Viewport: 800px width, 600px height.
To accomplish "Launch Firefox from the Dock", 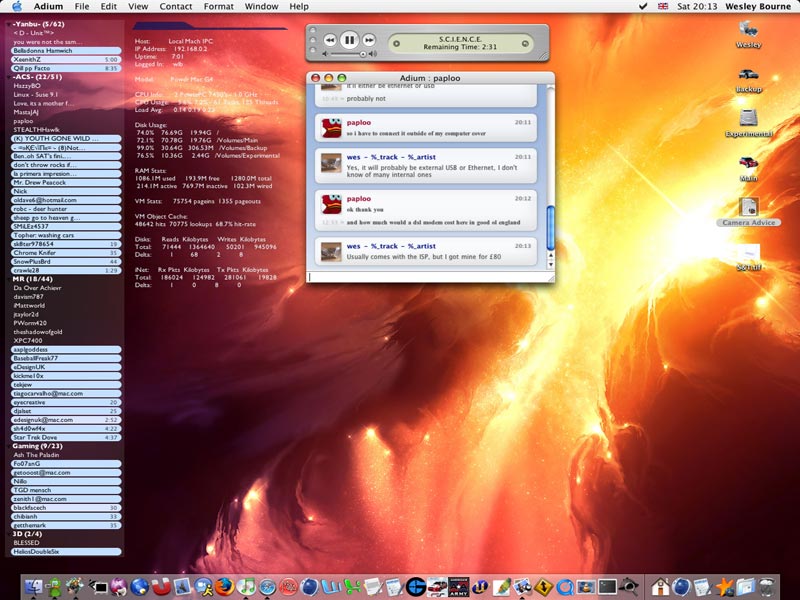I will (x=224, y=586).
